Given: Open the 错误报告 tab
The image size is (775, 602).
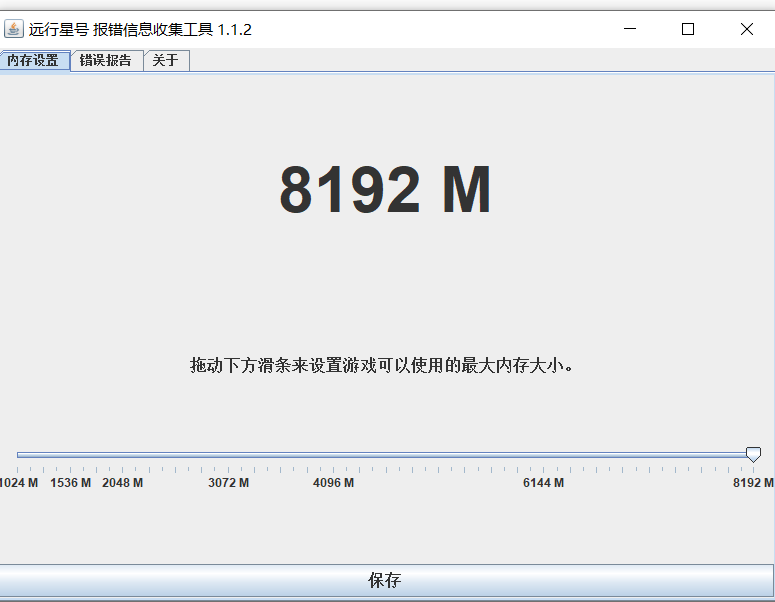Looking at the screenshot, I should point(106,61).
